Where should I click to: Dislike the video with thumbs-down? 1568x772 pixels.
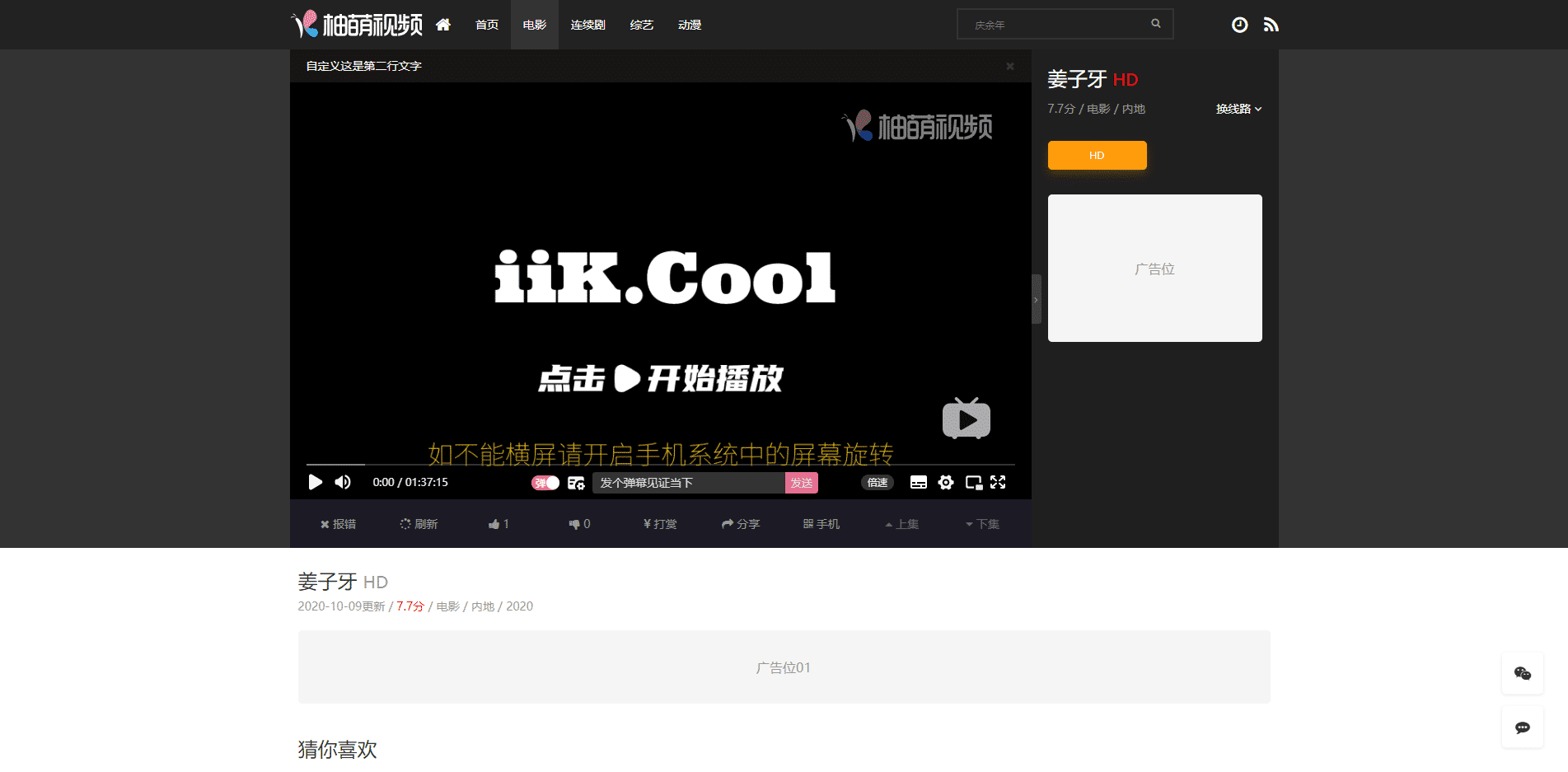(x=579, y=524)
